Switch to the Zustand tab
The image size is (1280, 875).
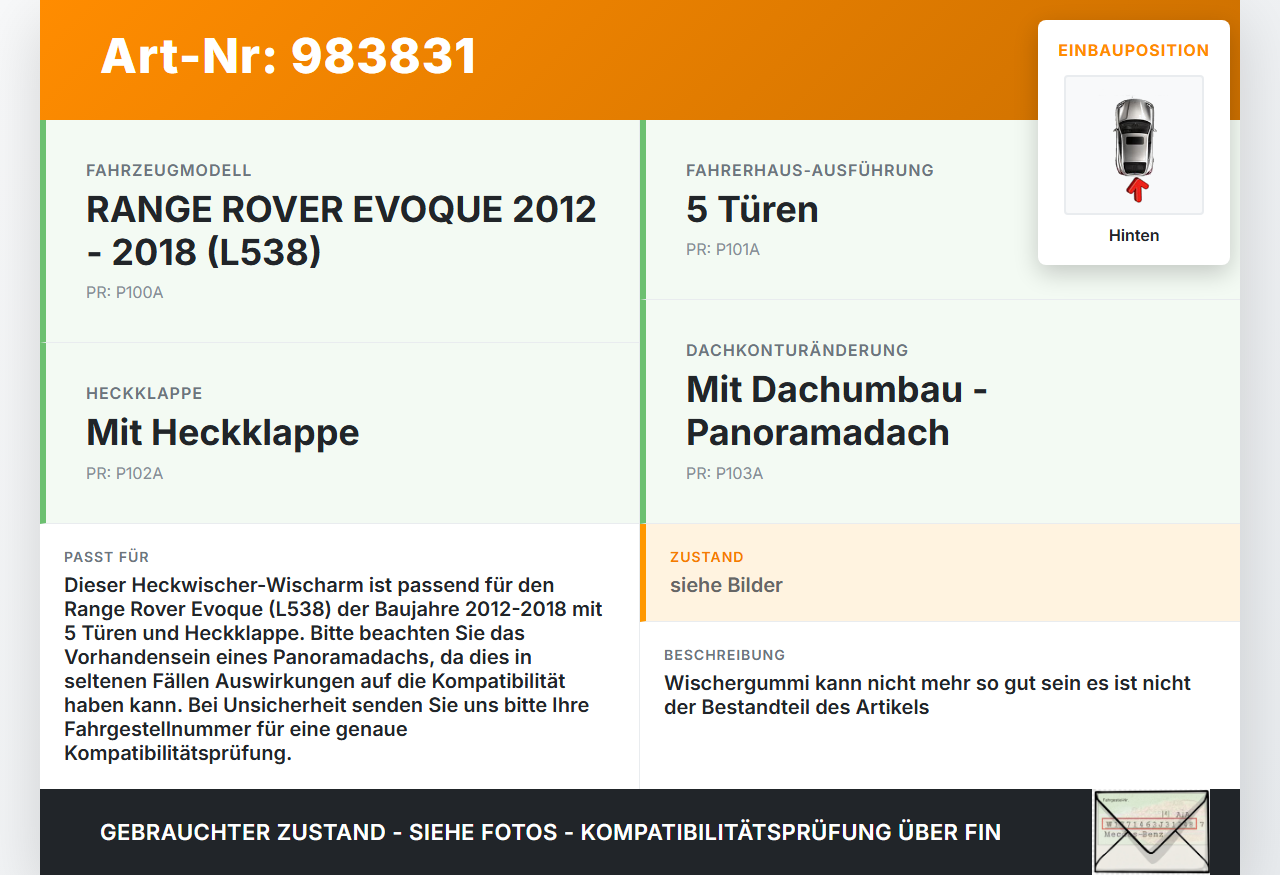707,557
